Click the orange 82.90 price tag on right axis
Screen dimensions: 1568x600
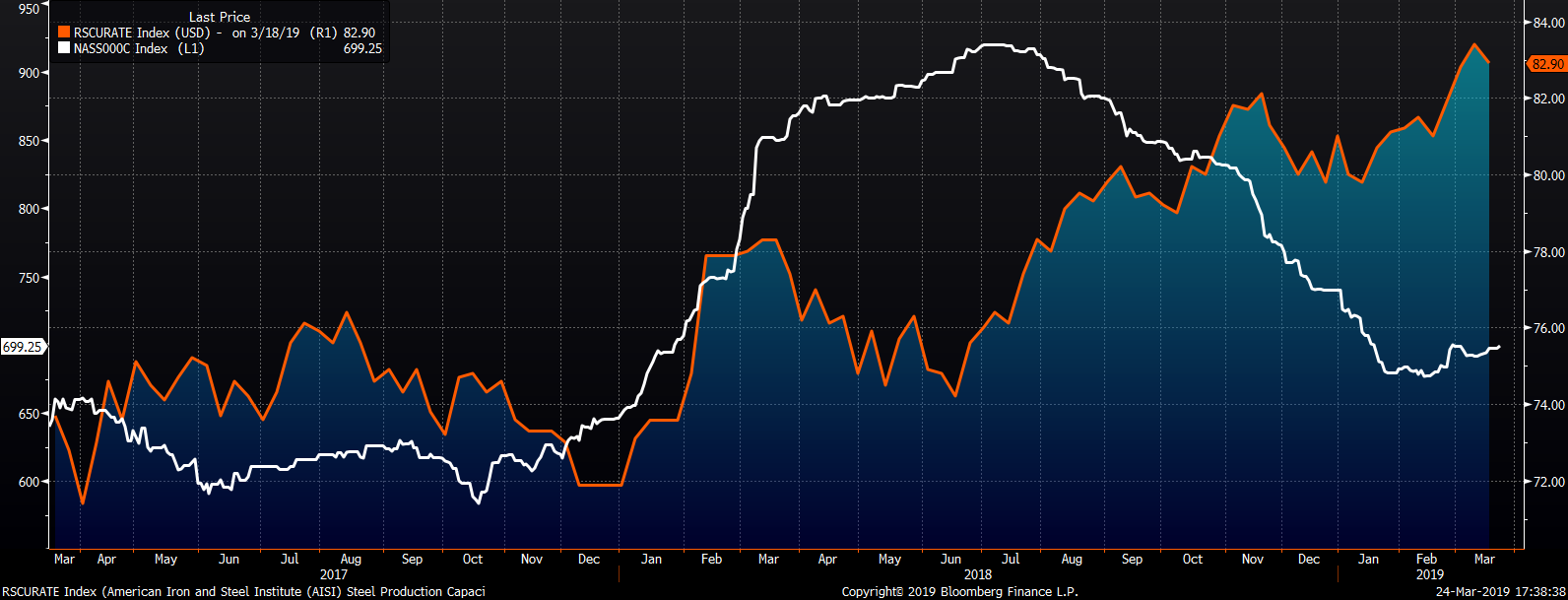coord(1546,64)
